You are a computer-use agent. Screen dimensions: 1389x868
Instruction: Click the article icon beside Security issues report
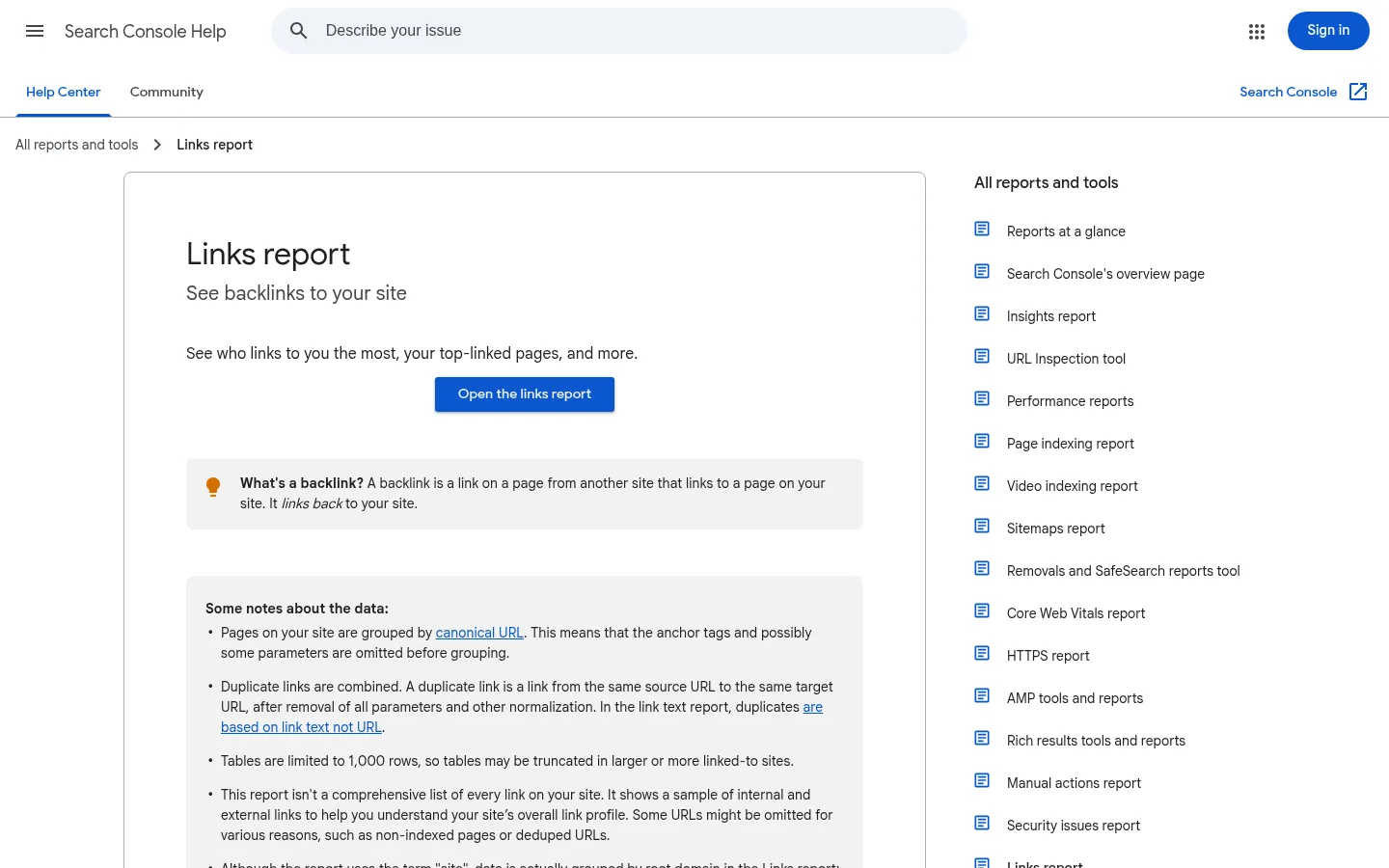point(982,824)
